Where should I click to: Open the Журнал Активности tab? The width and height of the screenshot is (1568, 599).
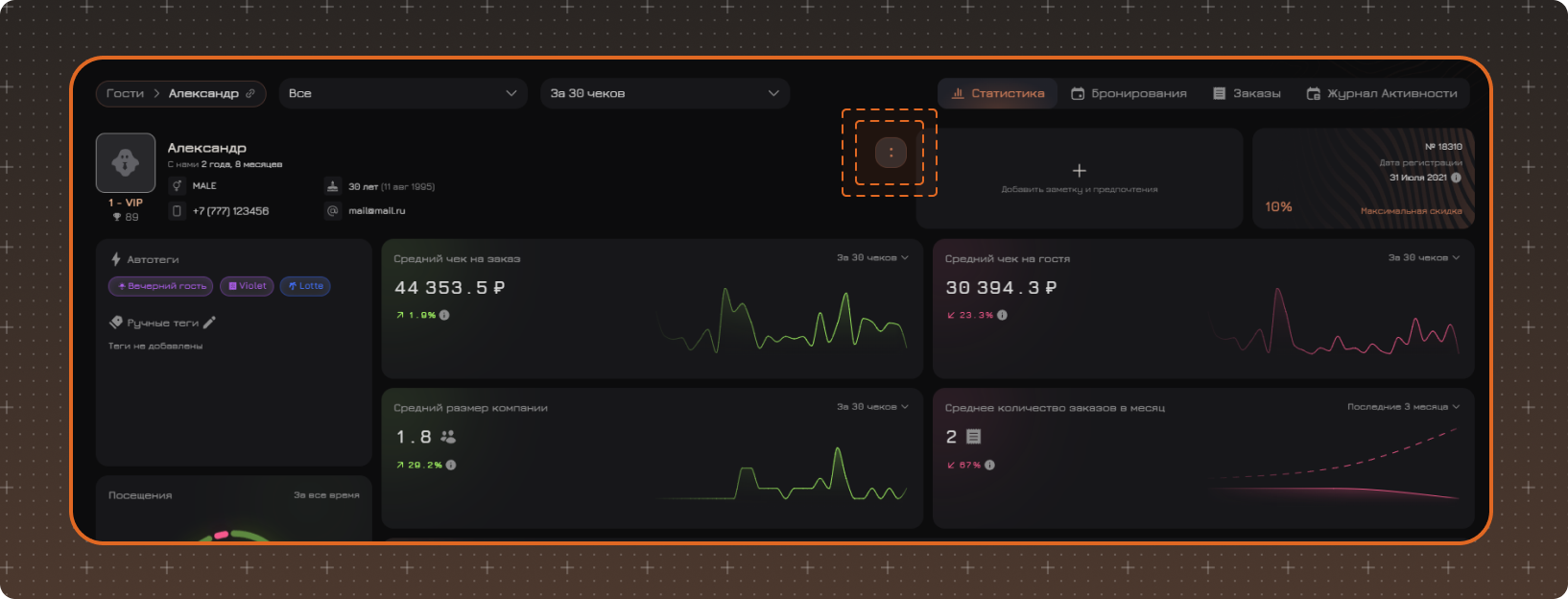click(x=1382, y=94)
